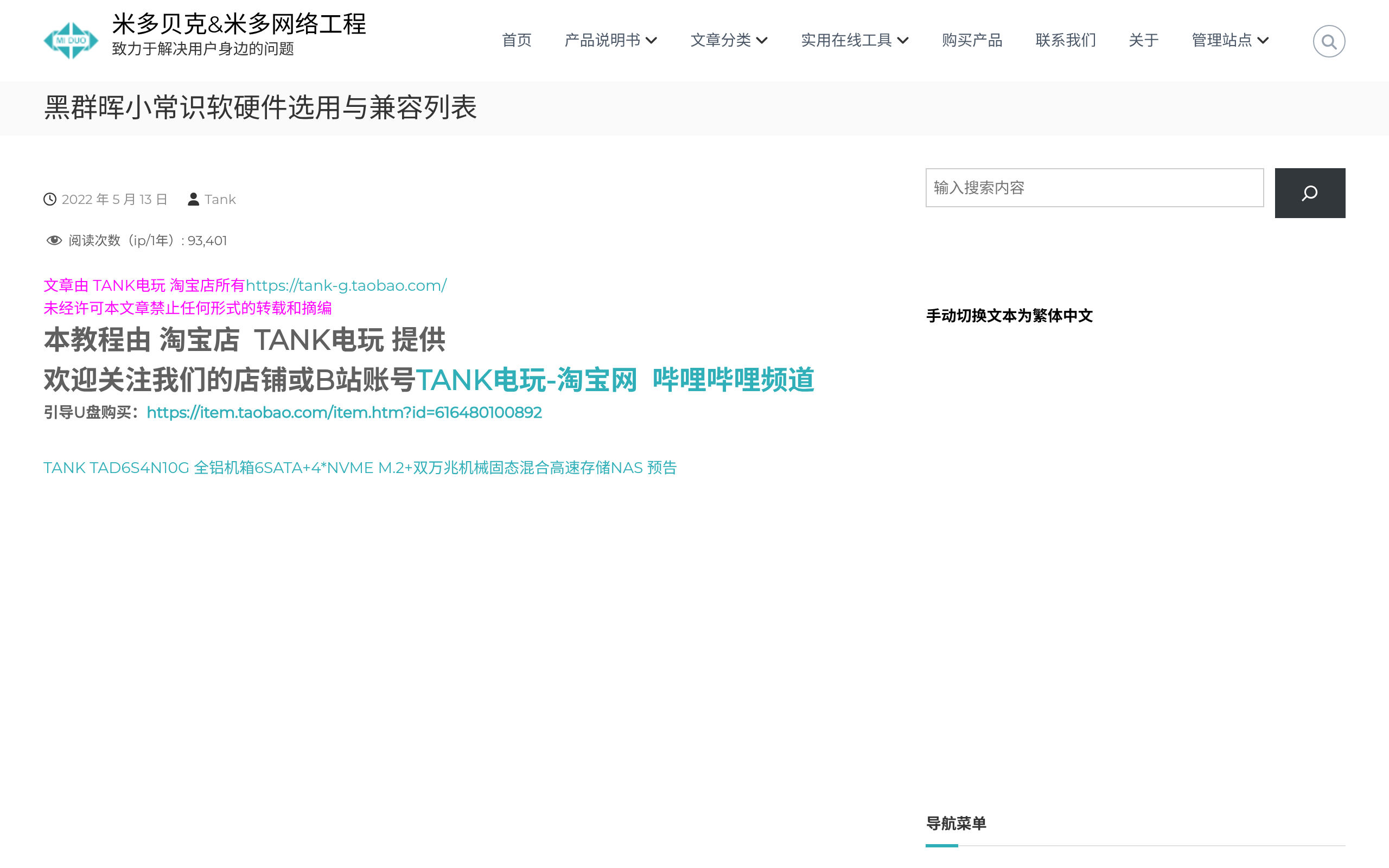Click the heading 本教程由 淘宝店 TANK电玩 提供
1389x868 pixels.
click(245, 340)
